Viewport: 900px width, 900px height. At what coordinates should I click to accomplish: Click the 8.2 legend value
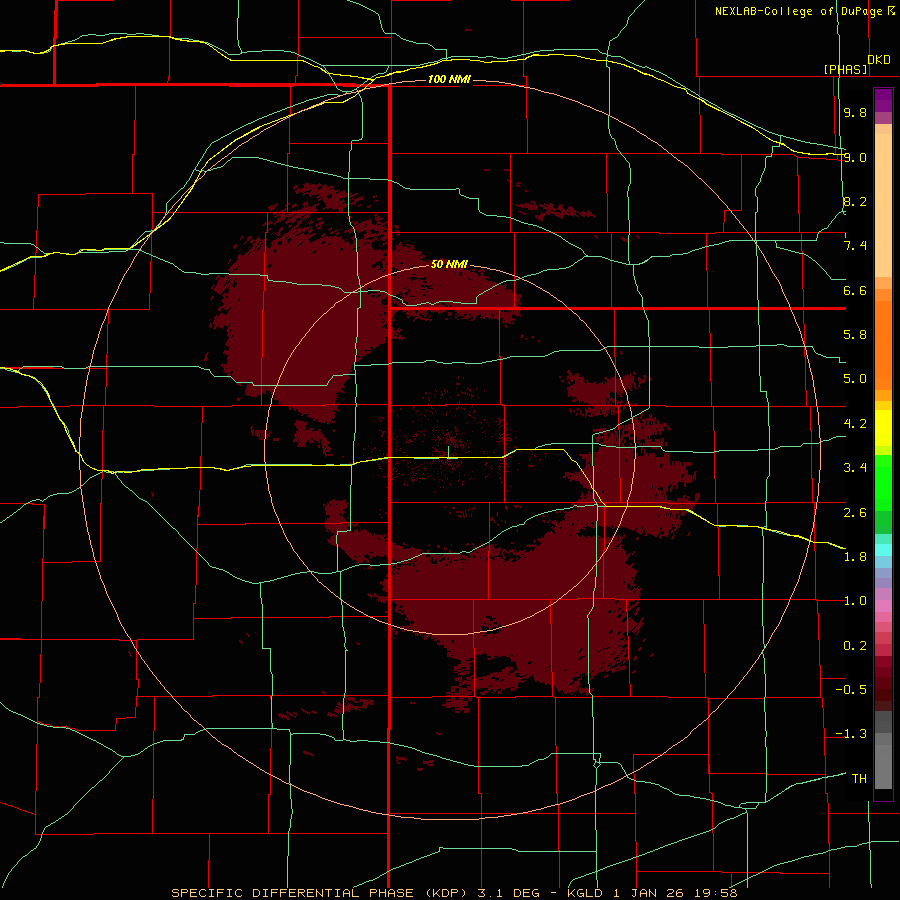pos(855,201)
